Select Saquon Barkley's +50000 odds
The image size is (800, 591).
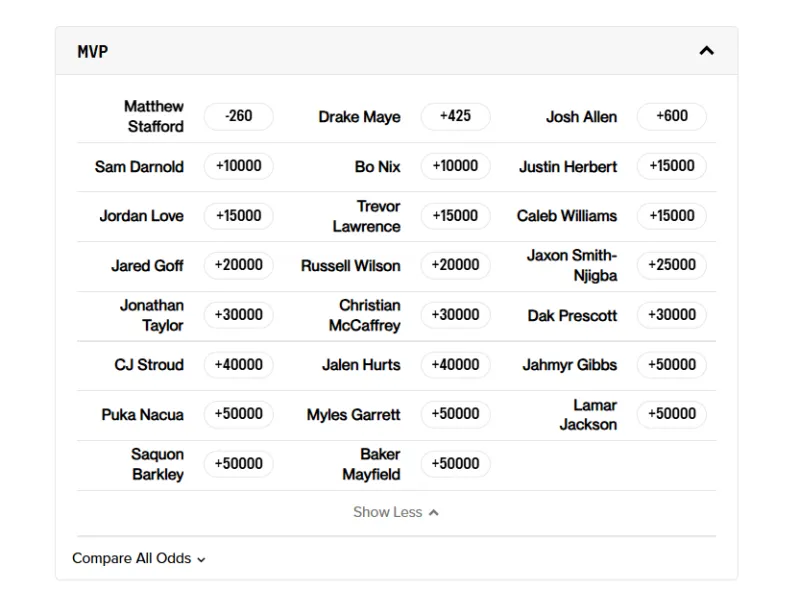(x=238, y=464)
